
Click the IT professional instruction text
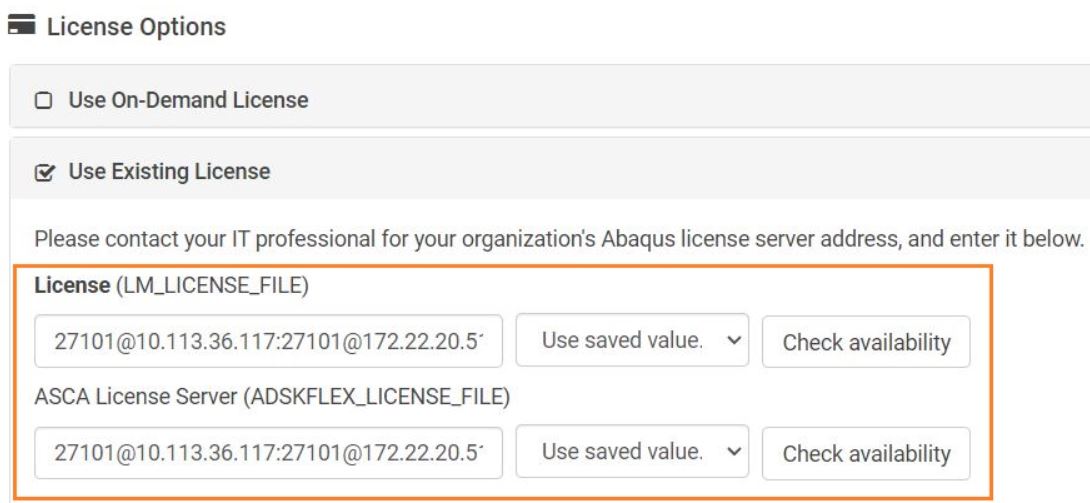click(x=559, y=240)
